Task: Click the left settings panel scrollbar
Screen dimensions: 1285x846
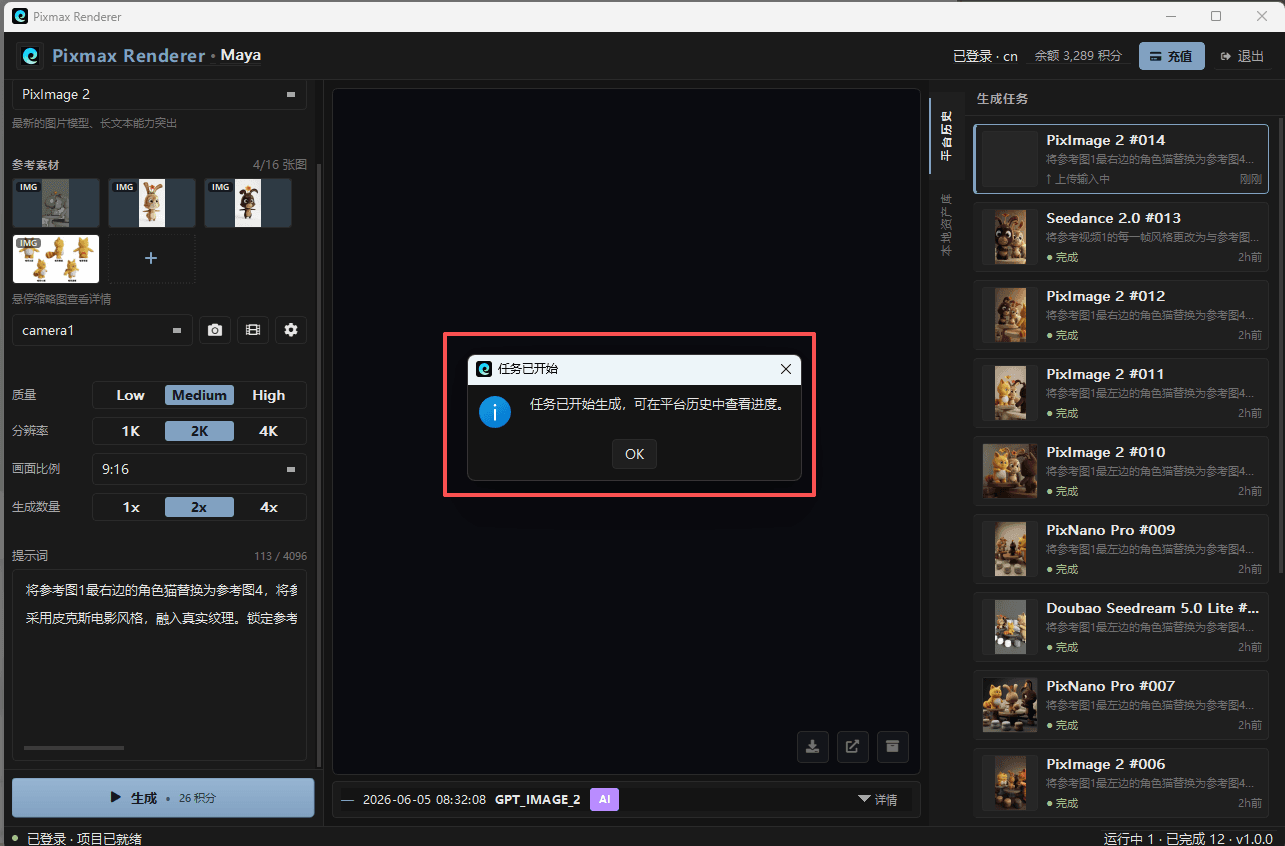Action: click(x=319, y=464)
